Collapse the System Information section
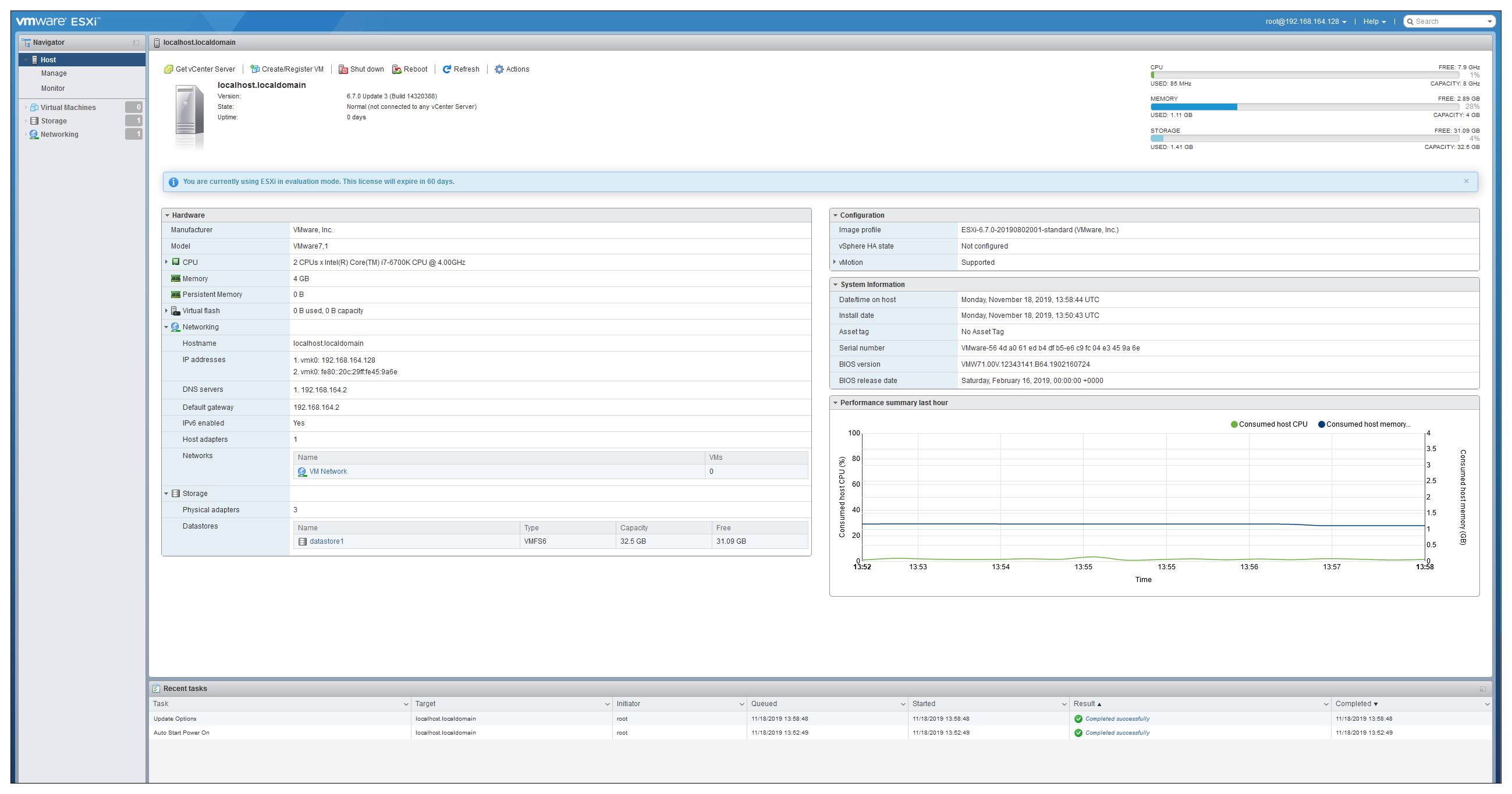1512x794 pixels. [835, 285]
